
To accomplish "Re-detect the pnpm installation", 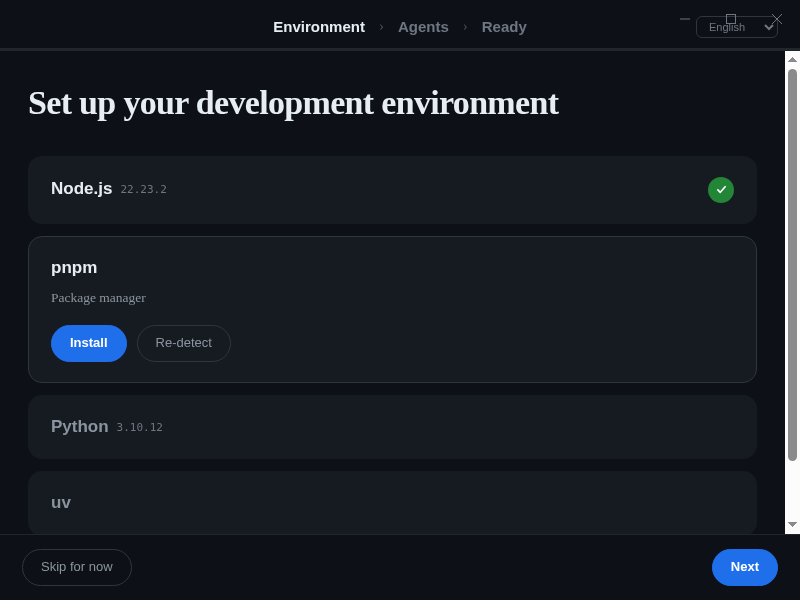I will click(184, 343).
